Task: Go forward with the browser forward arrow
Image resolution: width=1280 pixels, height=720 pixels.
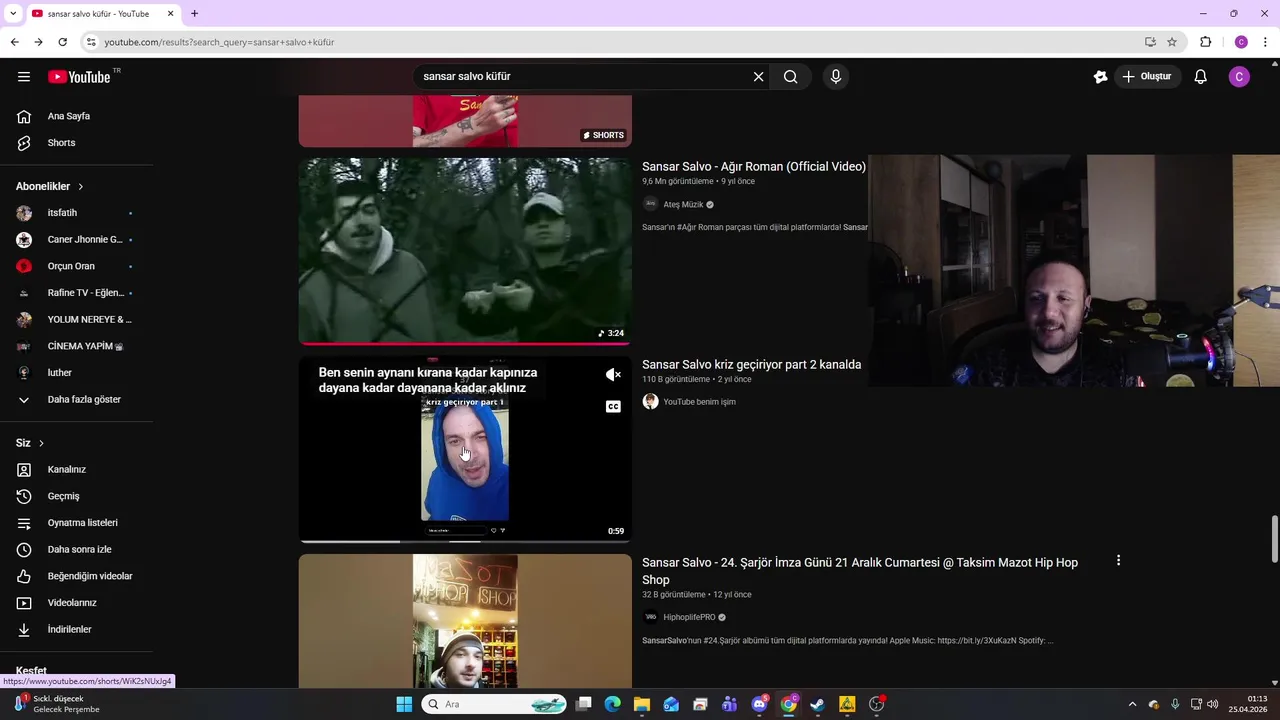Action: (x=38, y=42)
